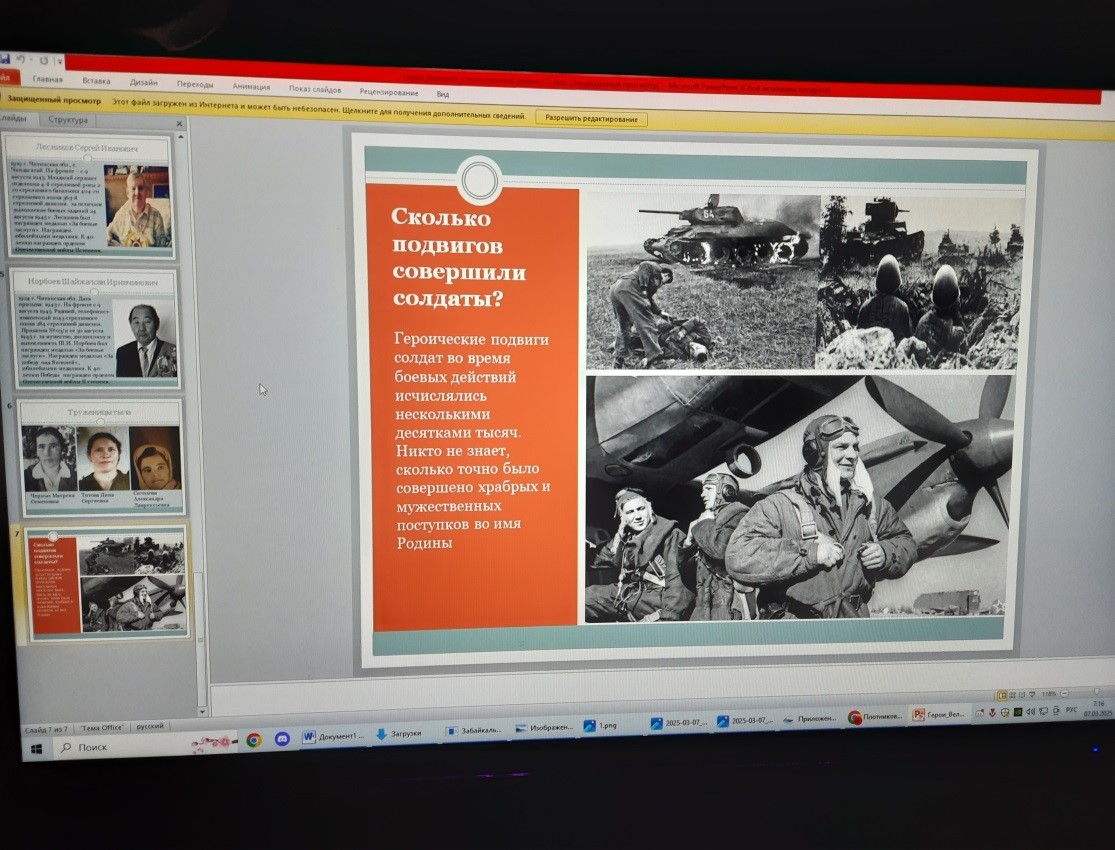Click the network tray icon

1044,711
